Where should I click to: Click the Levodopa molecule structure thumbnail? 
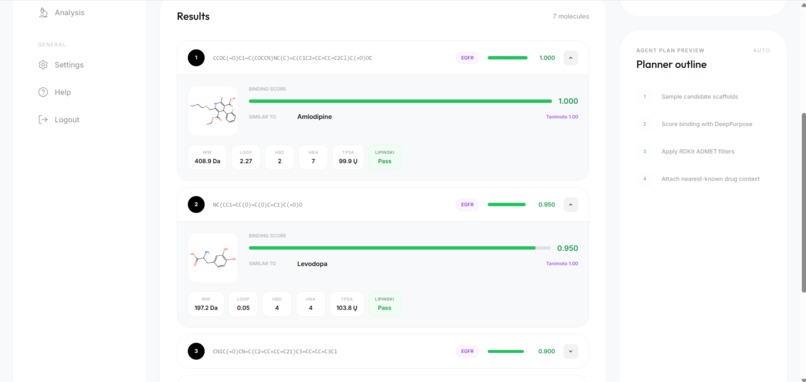[213, 258]
